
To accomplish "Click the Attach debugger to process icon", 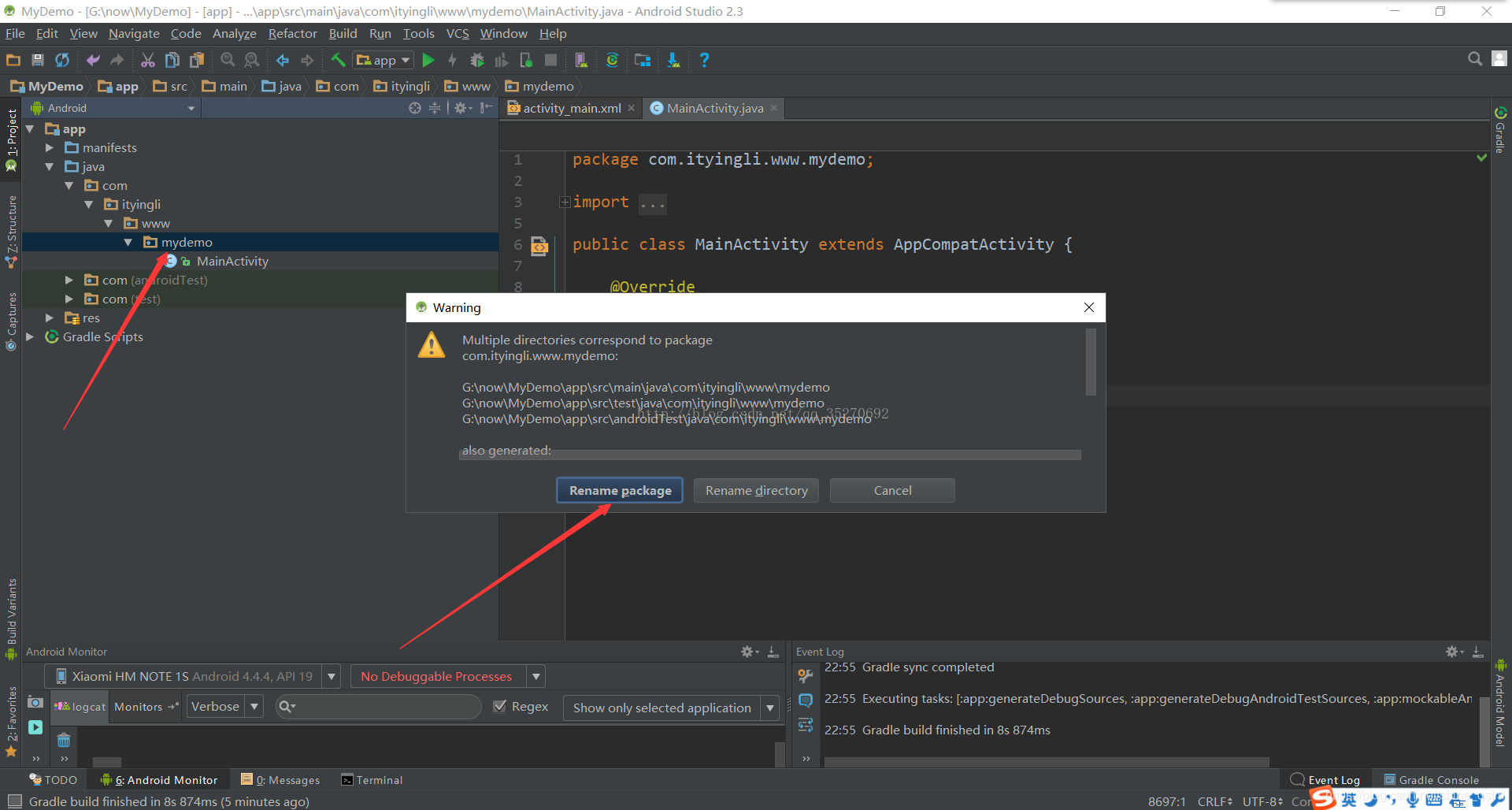I will coord(526,60).
